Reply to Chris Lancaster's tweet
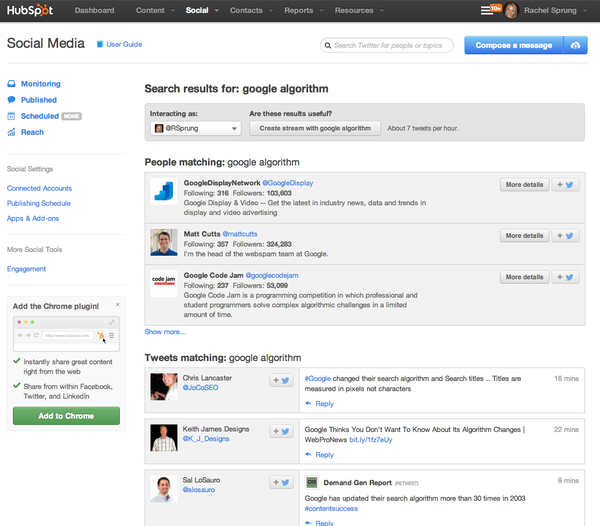The image size is (600, 526). tap(324, 404)
